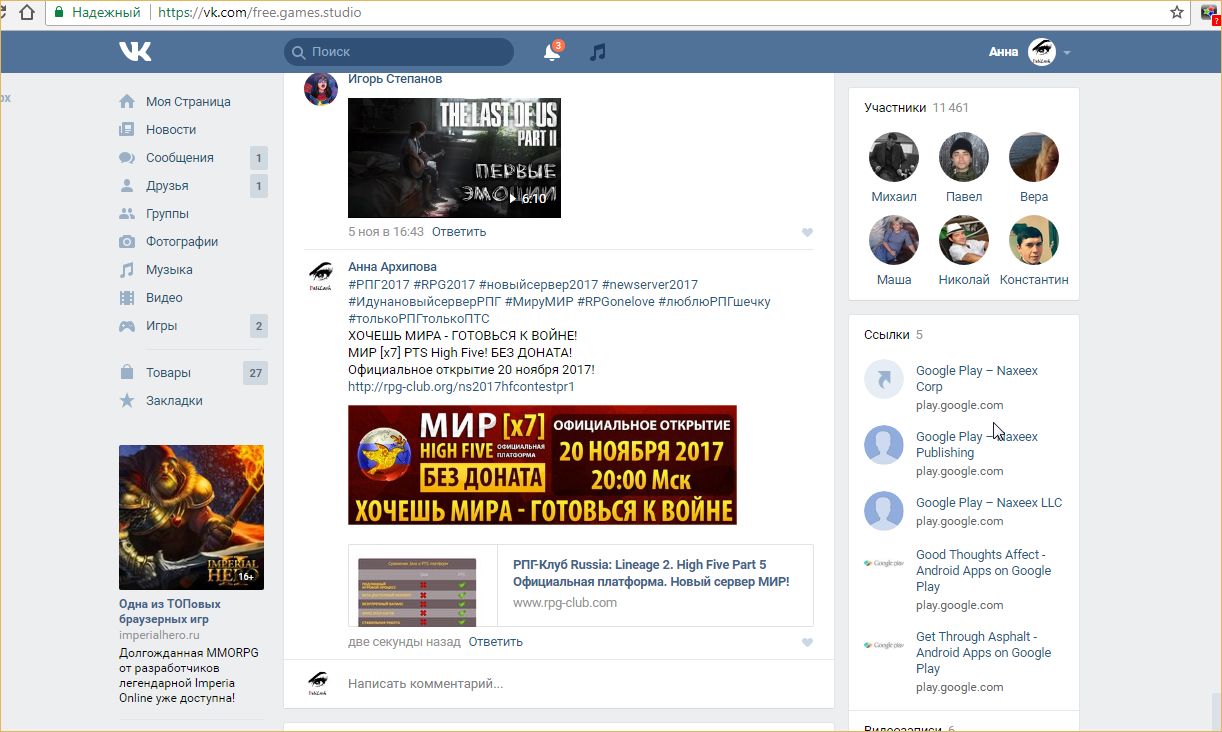Click the Игры gamepad icon

click(x=127, y=326)
